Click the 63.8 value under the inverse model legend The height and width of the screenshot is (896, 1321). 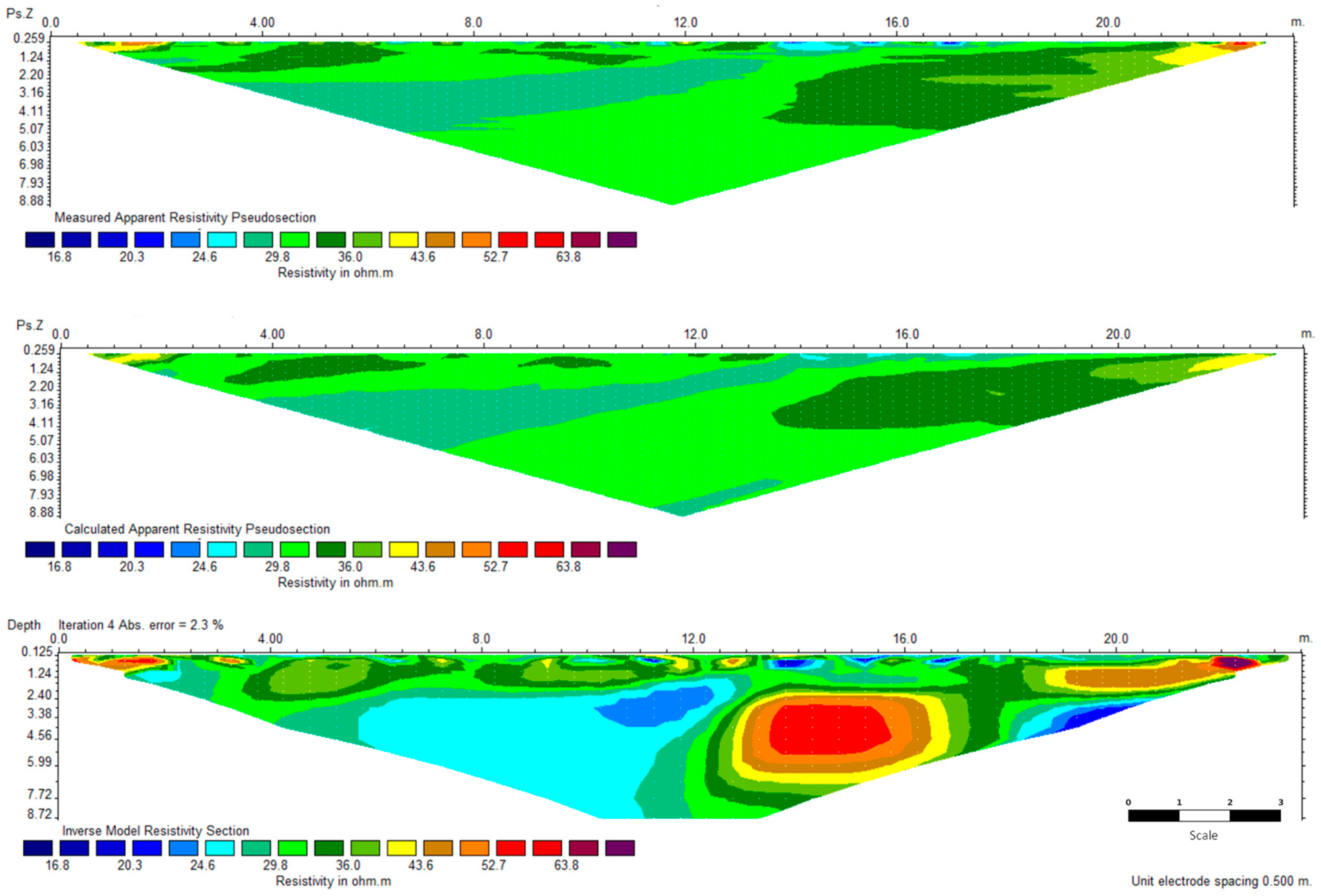[x=566, y=865]
